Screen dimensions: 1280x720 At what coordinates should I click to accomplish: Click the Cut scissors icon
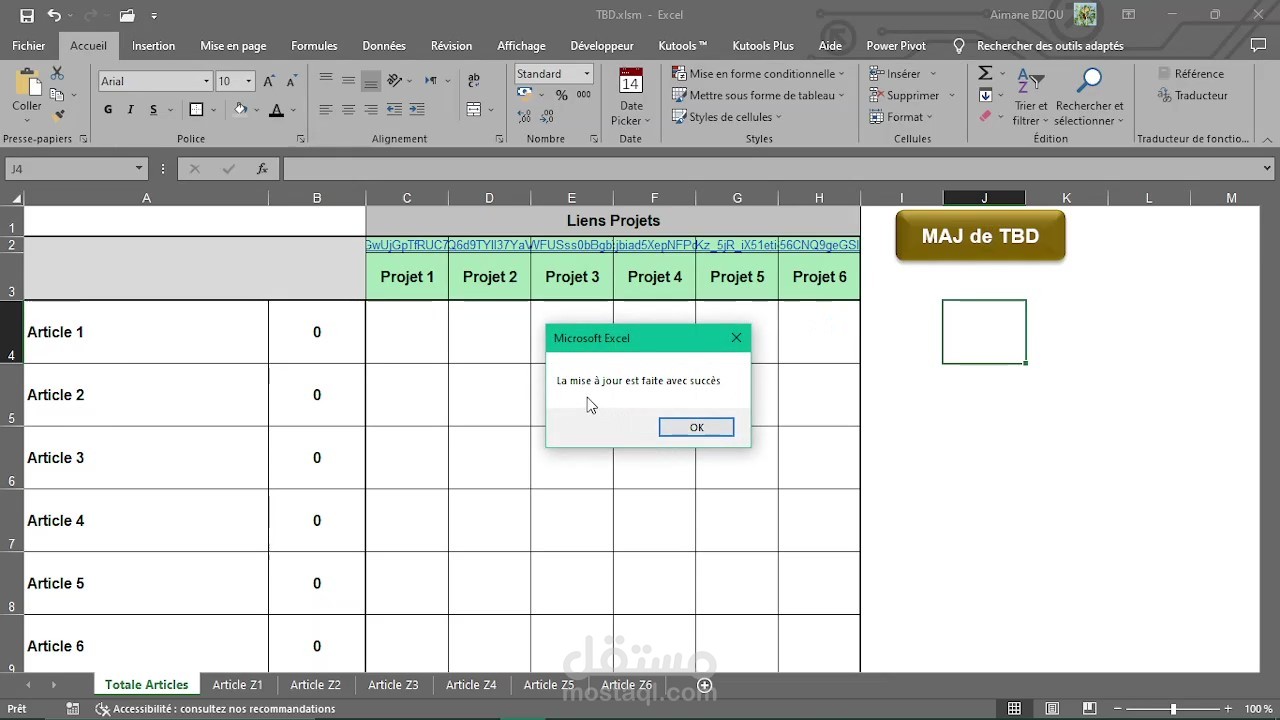click(57, 74)
